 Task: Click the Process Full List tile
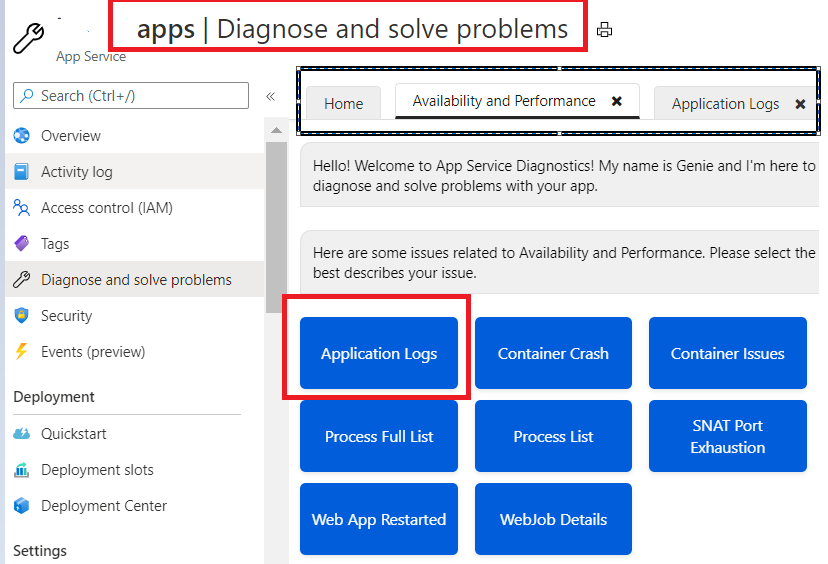coord(379,436)
